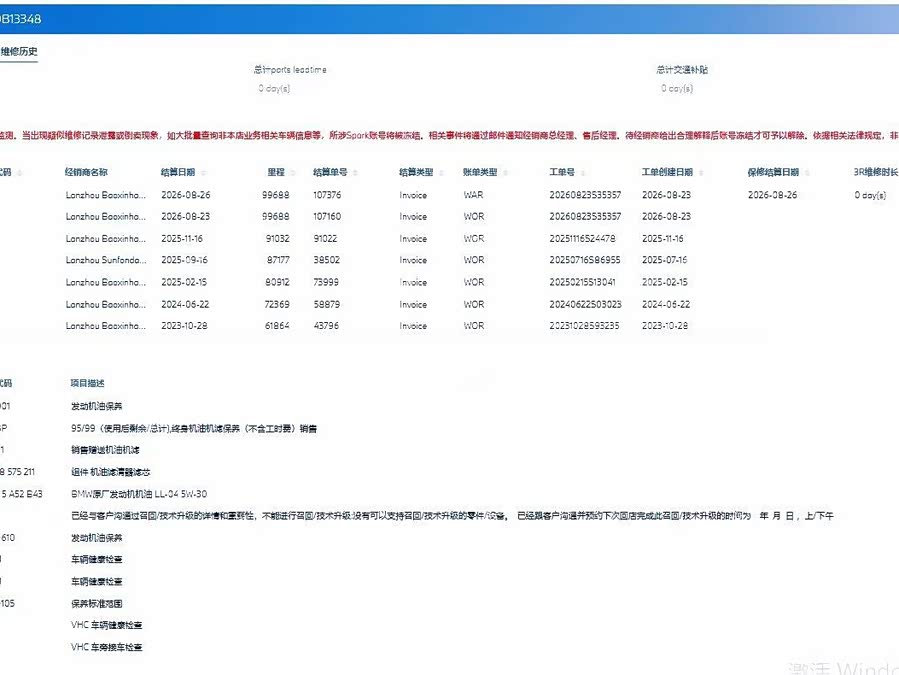Click the sort arrows next to 账单类型

[x=505, y=173]
